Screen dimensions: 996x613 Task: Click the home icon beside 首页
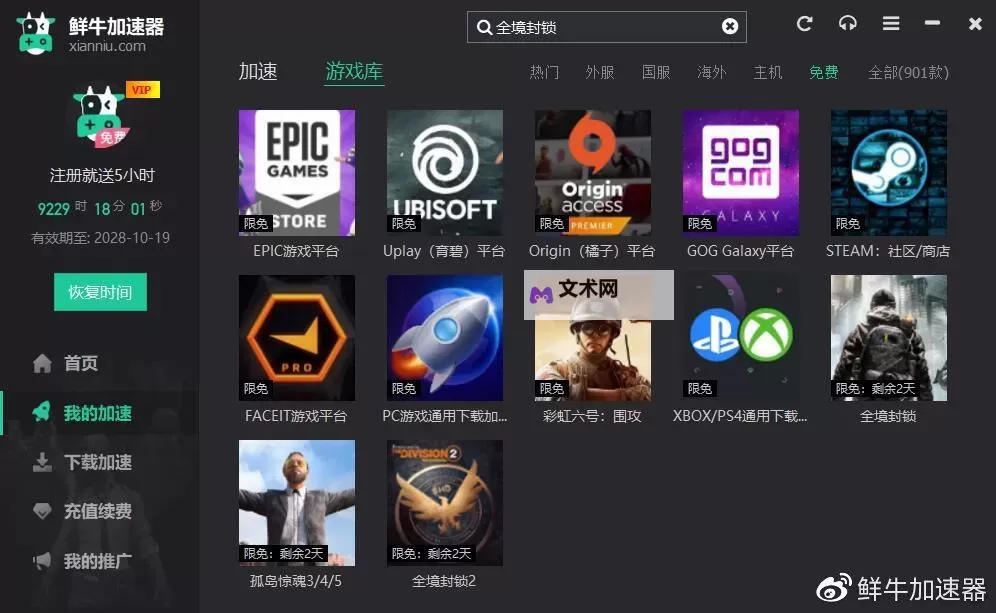click(x=42, y=363)
